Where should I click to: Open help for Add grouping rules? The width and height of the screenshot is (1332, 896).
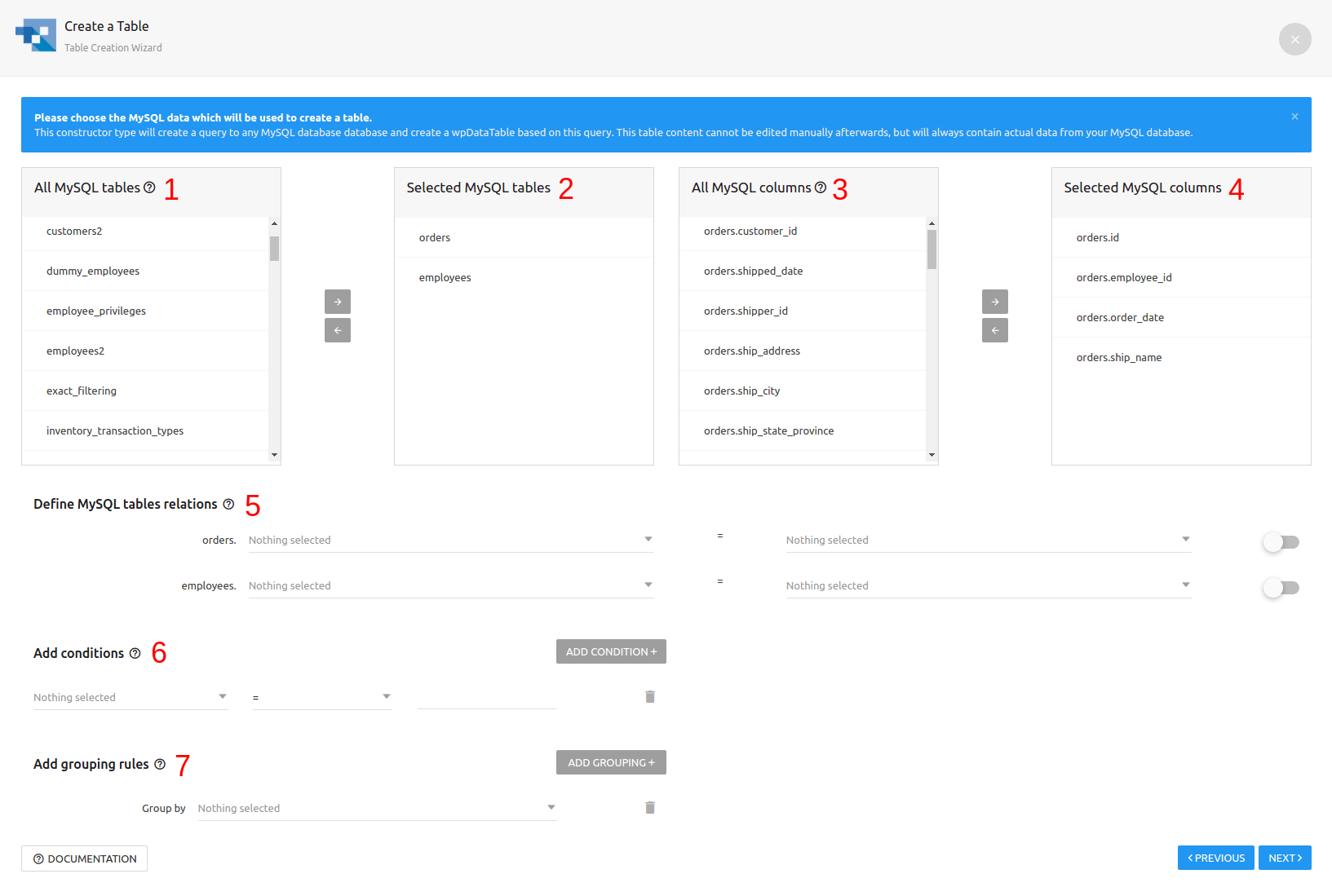coord(160,764)
